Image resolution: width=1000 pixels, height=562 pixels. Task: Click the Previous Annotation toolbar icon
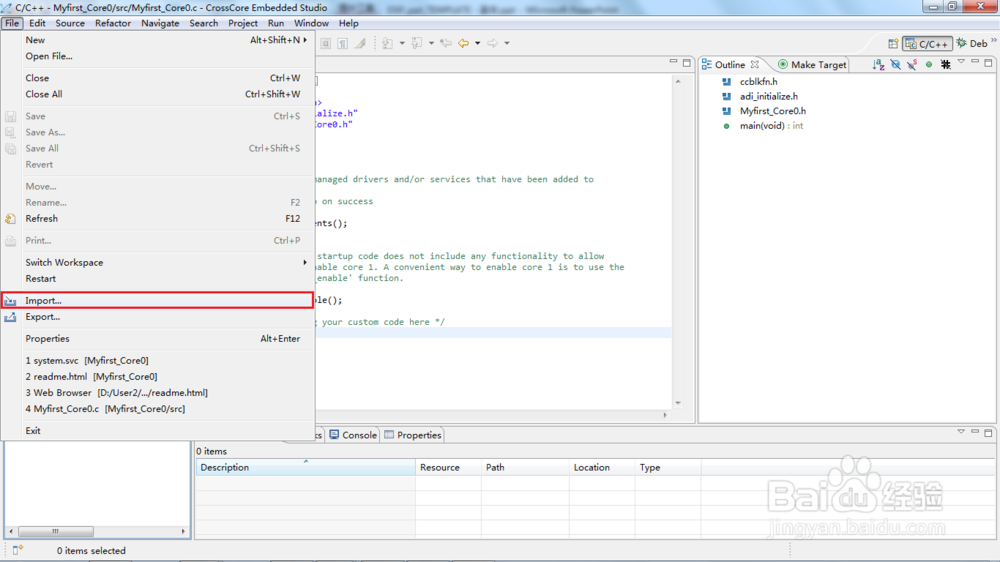click(x=417, y=43)
